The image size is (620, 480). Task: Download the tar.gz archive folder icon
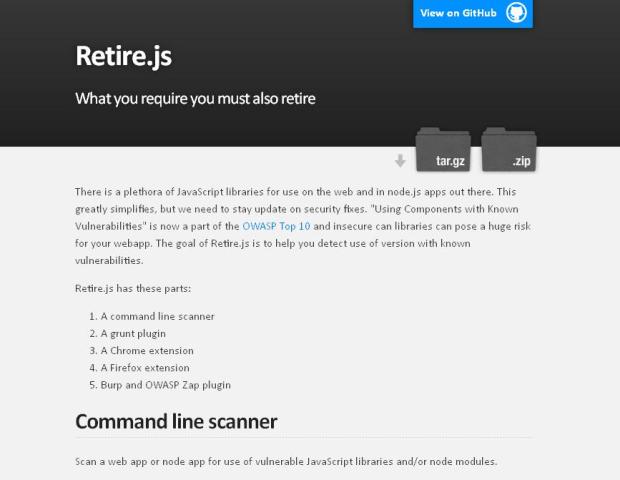[442, 149]
